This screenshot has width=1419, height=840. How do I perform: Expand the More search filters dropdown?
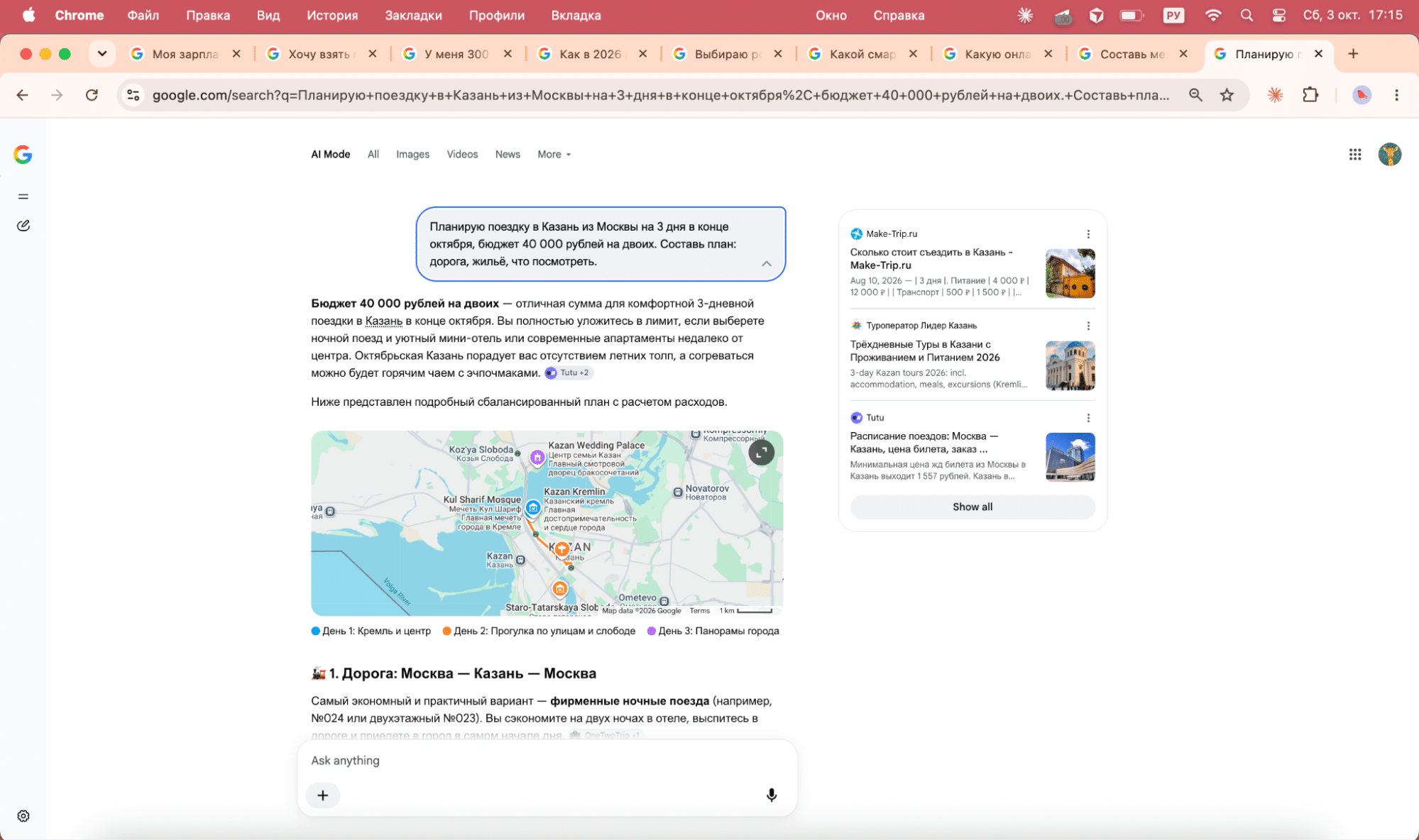click(554, 154)
